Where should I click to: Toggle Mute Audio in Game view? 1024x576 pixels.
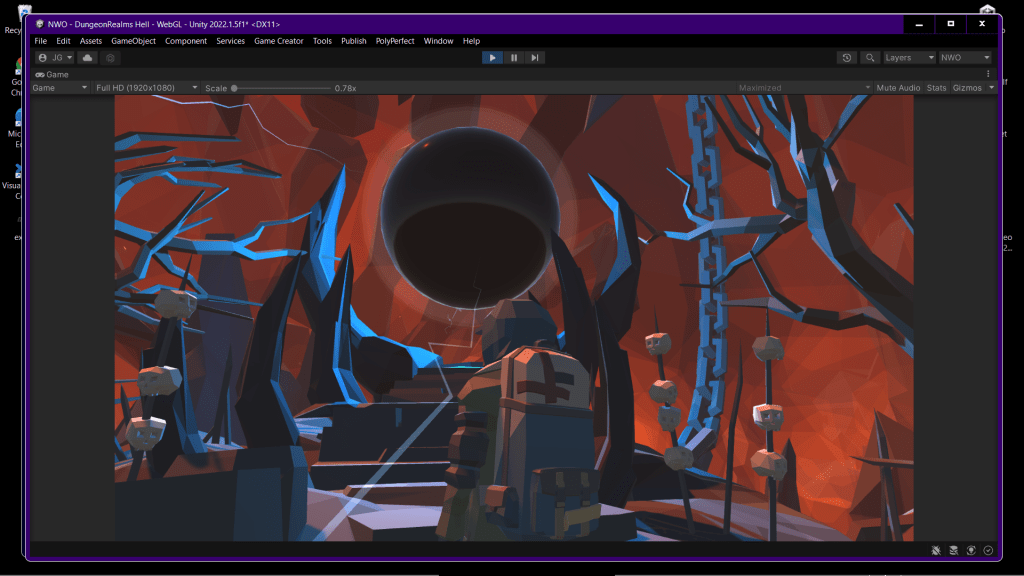897,88
